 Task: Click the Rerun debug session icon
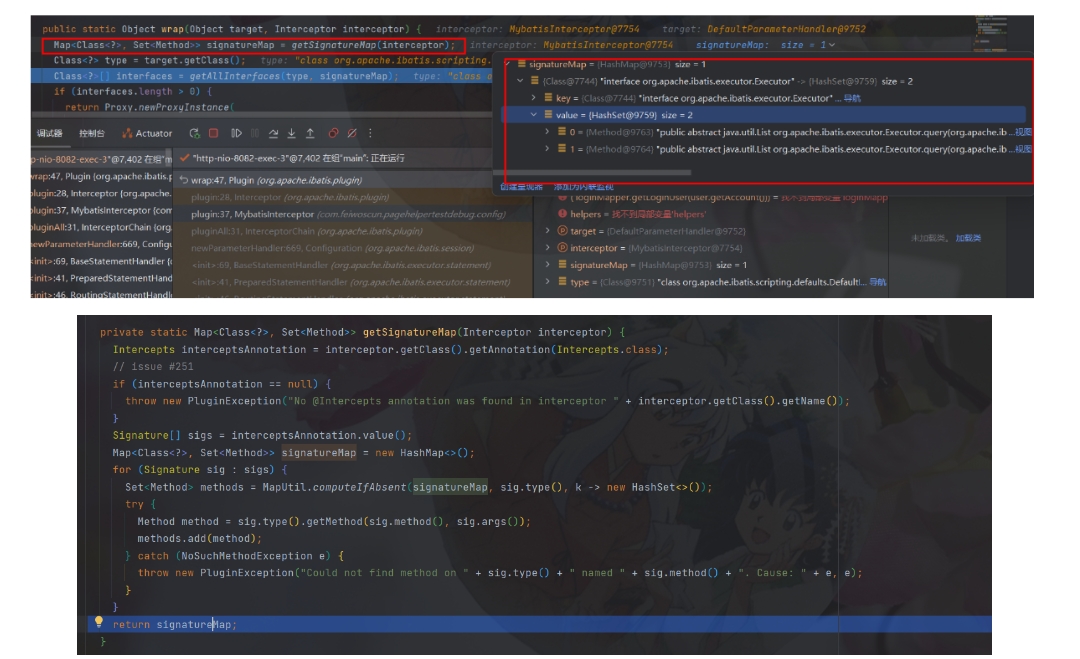coord(196,133)
